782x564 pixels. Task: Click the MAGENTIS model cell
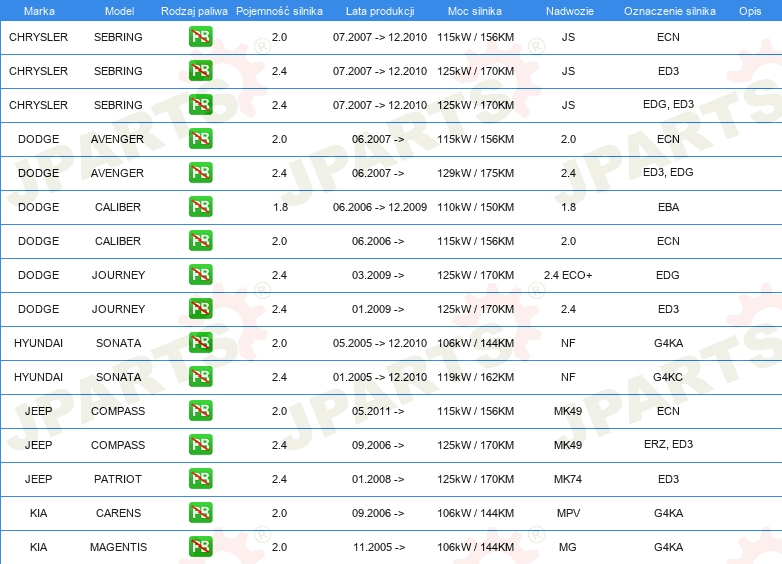tap(118, 547)
